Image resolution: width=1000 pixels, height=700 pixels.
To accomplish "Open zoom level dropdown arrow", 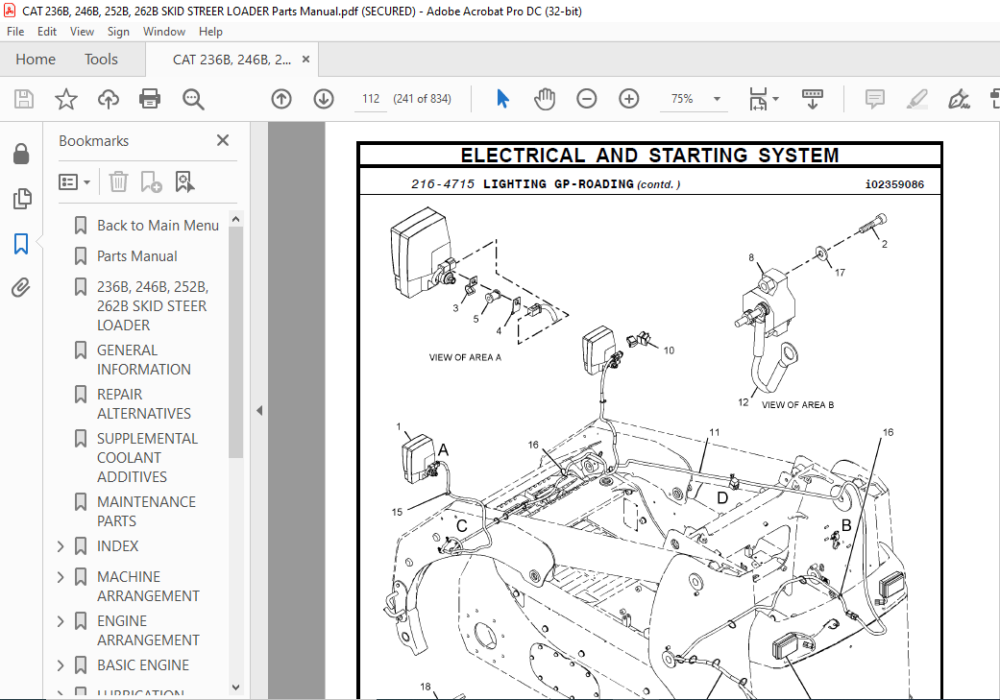I will (x=717, y=99).
